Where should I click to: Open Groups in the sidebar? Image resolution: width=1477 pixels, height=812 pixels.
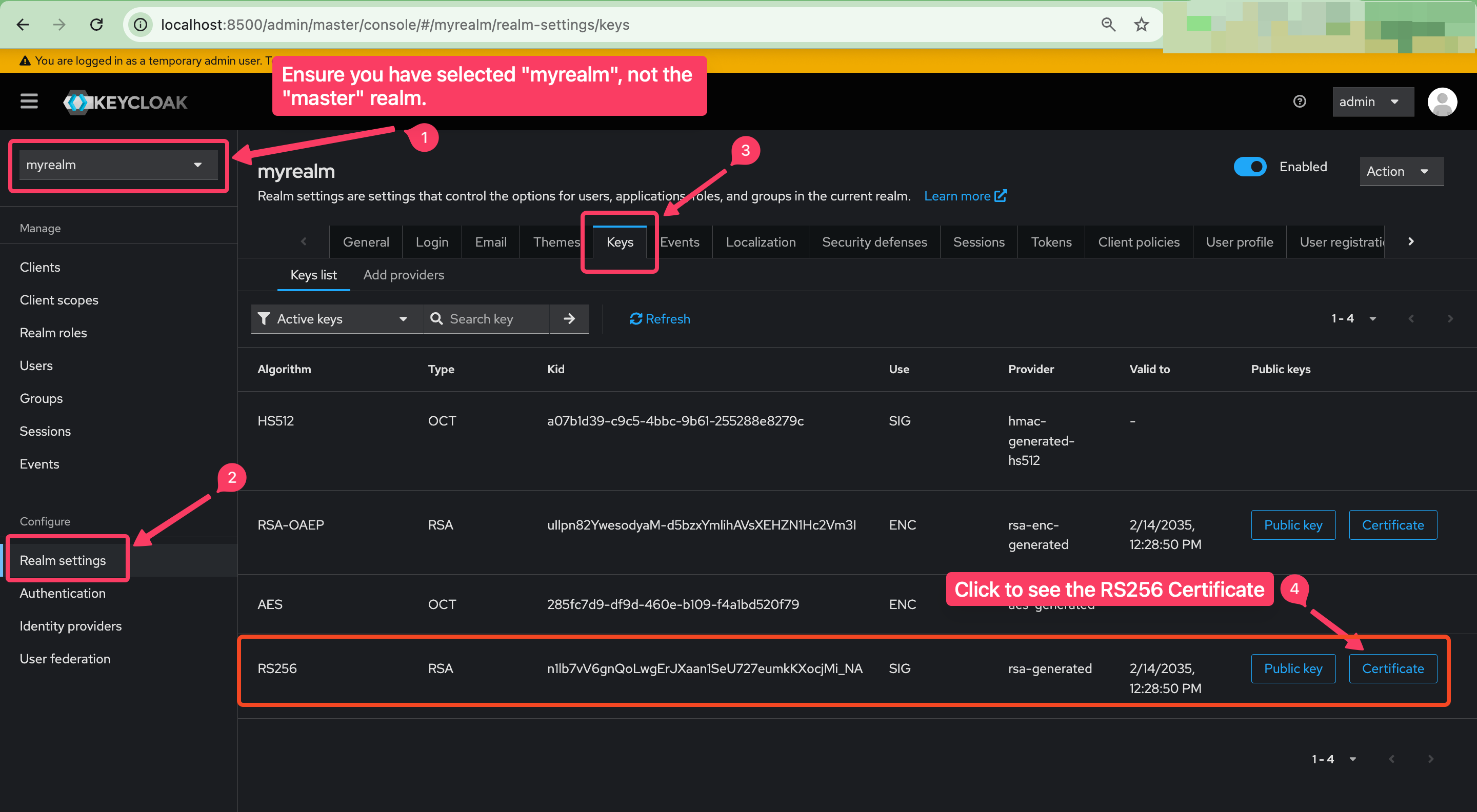[x=41, y=398]
